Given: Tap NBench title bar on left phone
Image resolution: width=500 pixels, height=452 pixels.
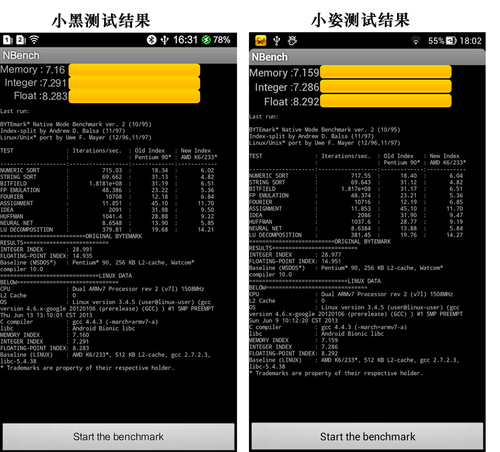Looking at the screenshot, I should (x=118, y=55).
